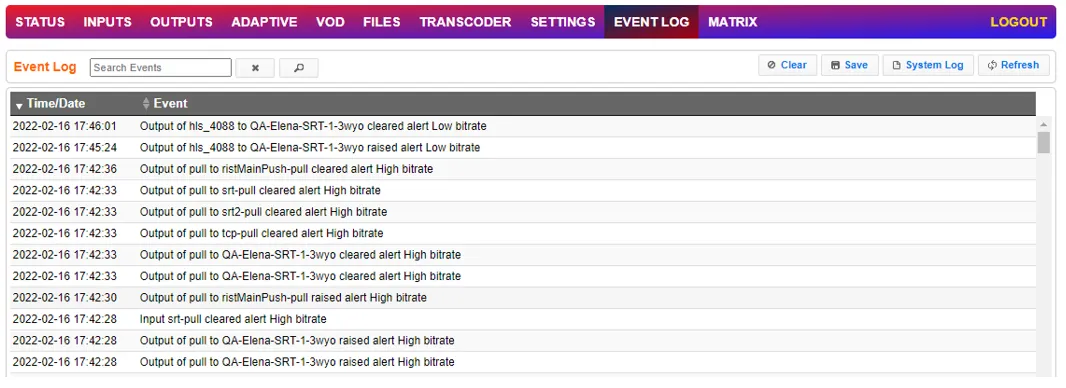Viewport: 1066px width, 388px height.
Task: Select ristMainPush-pull cleared High bitrate event
Action: (286, 169)
